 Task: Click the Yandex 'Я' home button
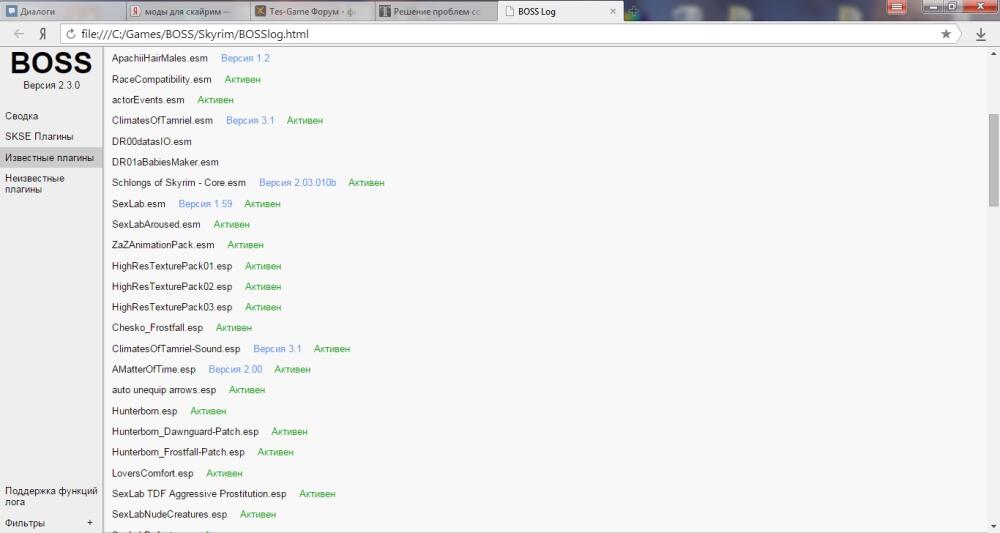pos(43,34)
